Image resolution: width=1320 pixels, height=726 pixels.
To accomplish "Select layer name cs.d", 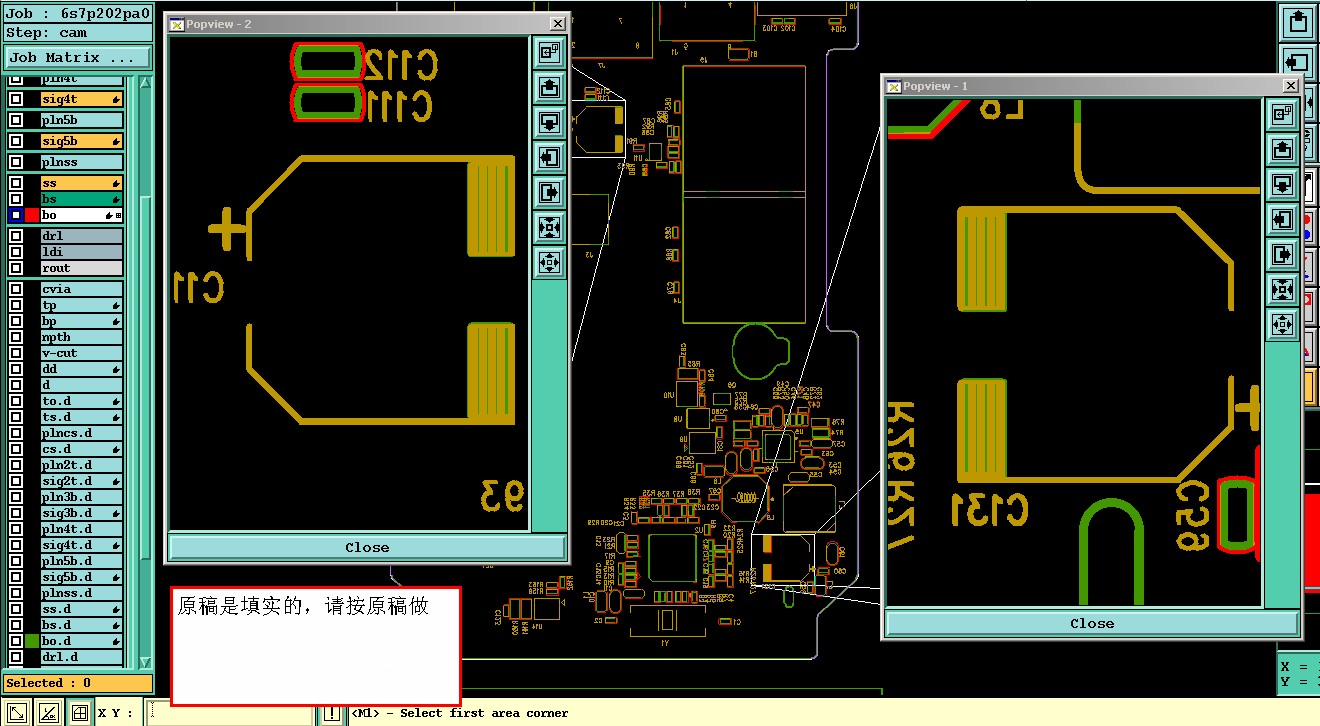I will [x=82, y=449].
